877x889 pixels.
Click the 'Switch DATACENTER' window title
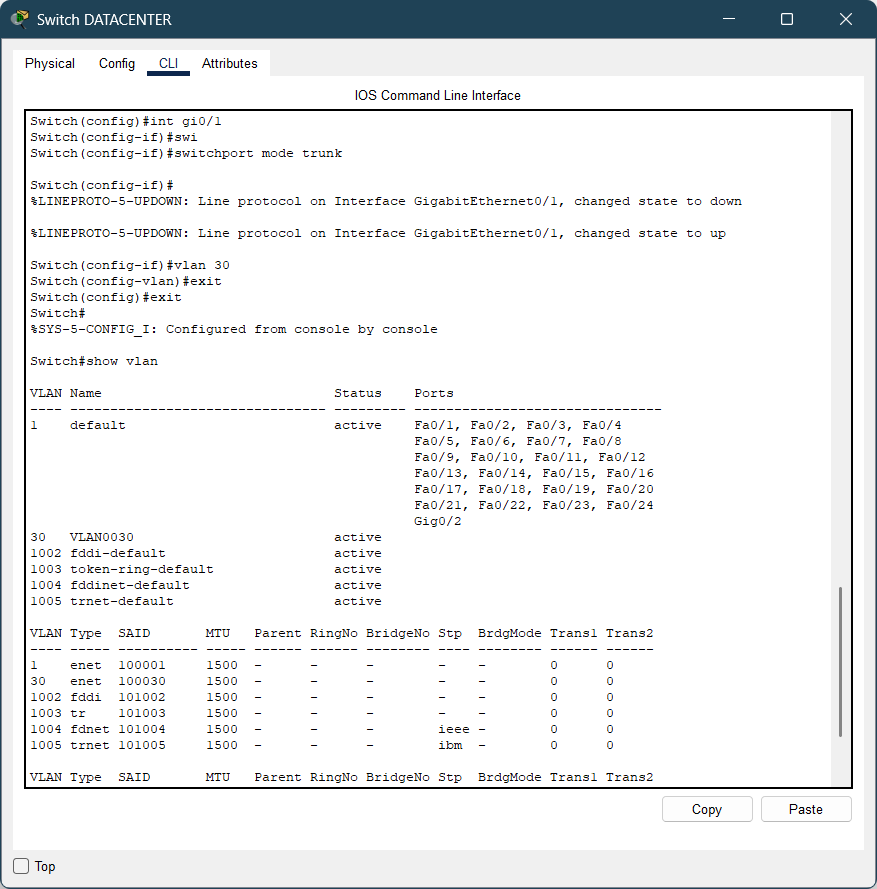tap(104, 20)
